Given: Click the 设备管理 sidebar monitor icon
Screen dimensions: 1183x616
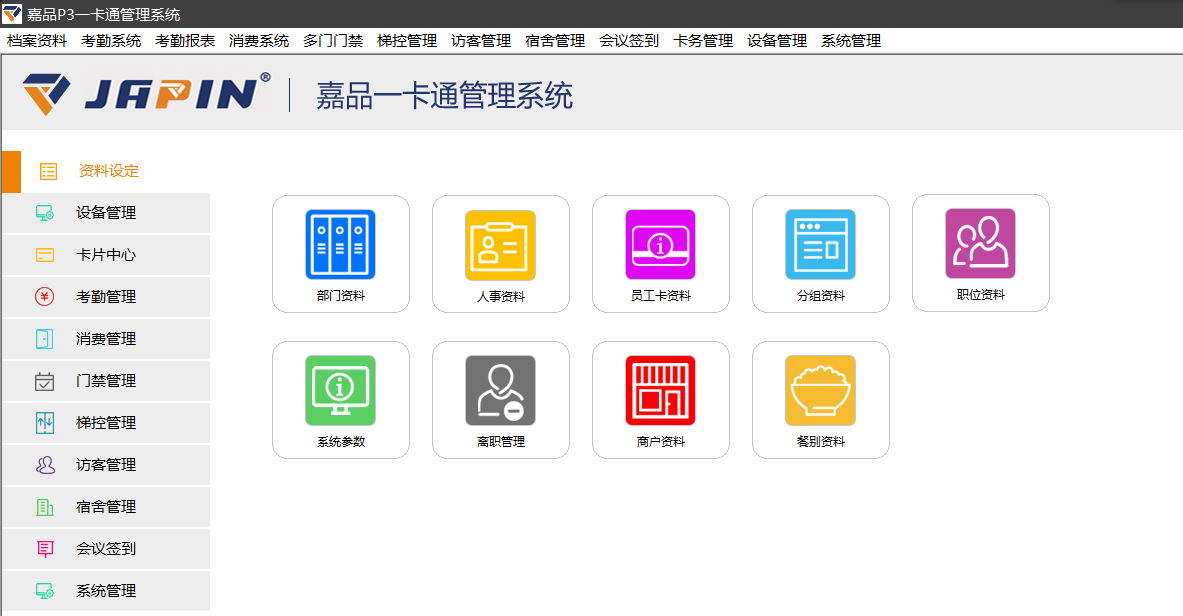Looking at the screenshot, I should click(x=45, y=213).
